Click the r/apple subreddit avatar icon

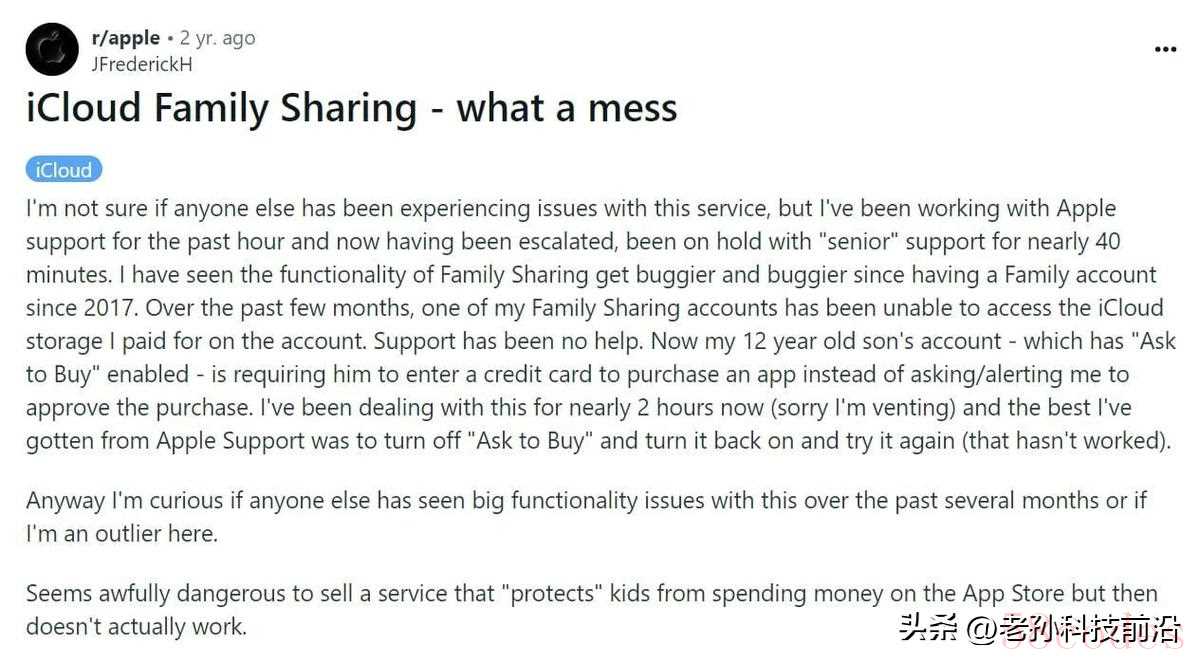tap(52, 49)
